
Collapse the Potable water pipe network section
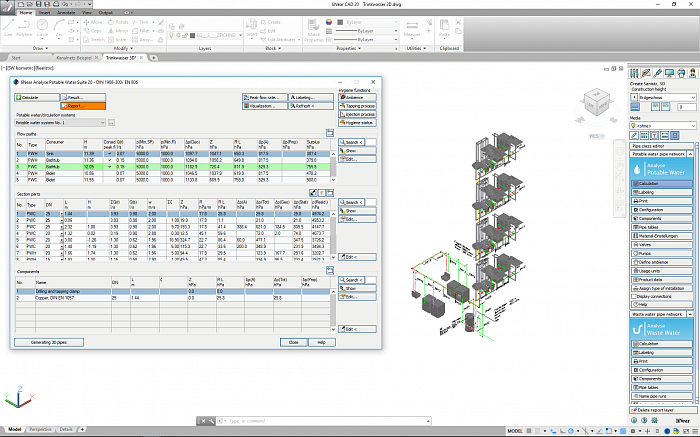tap(690, 154)
